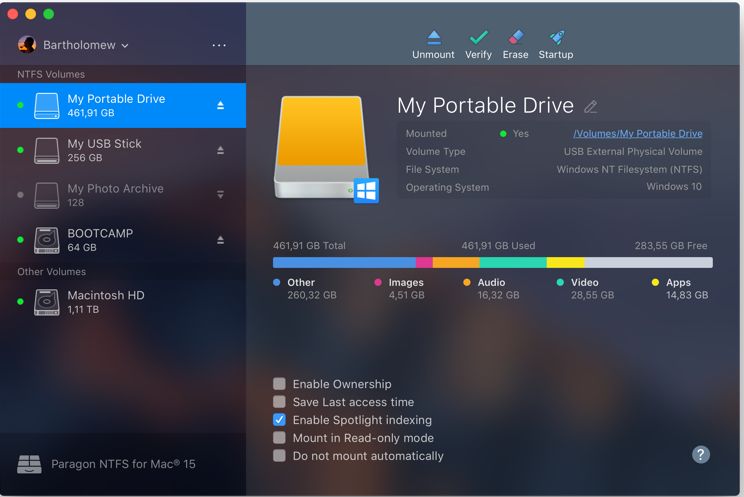The height and width of the screenshot is (497, 744).
Task: Click pencil icon to rename drive
Action: tap(590, 106)
